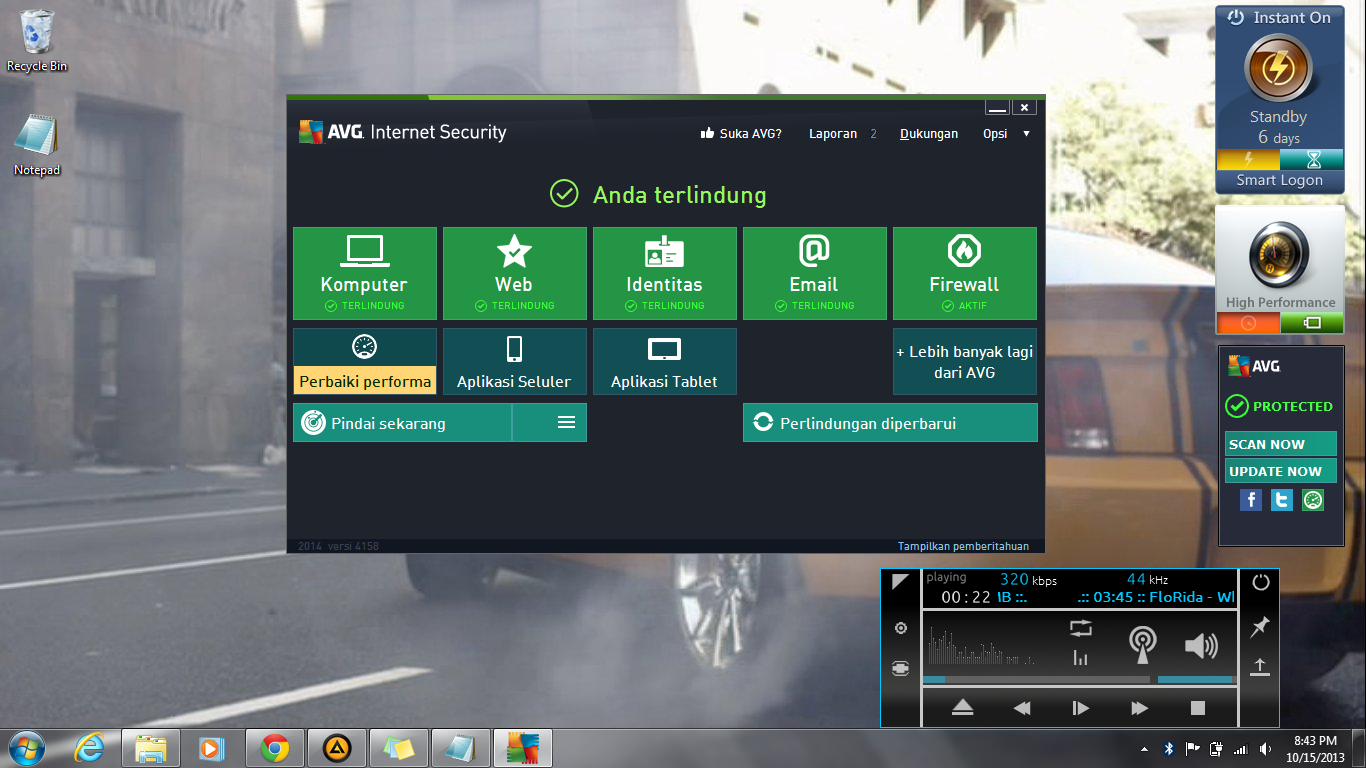This screenshot has height=768, width=1366.
Task: Click the player power icon
Action: (x=1260, y=582)
